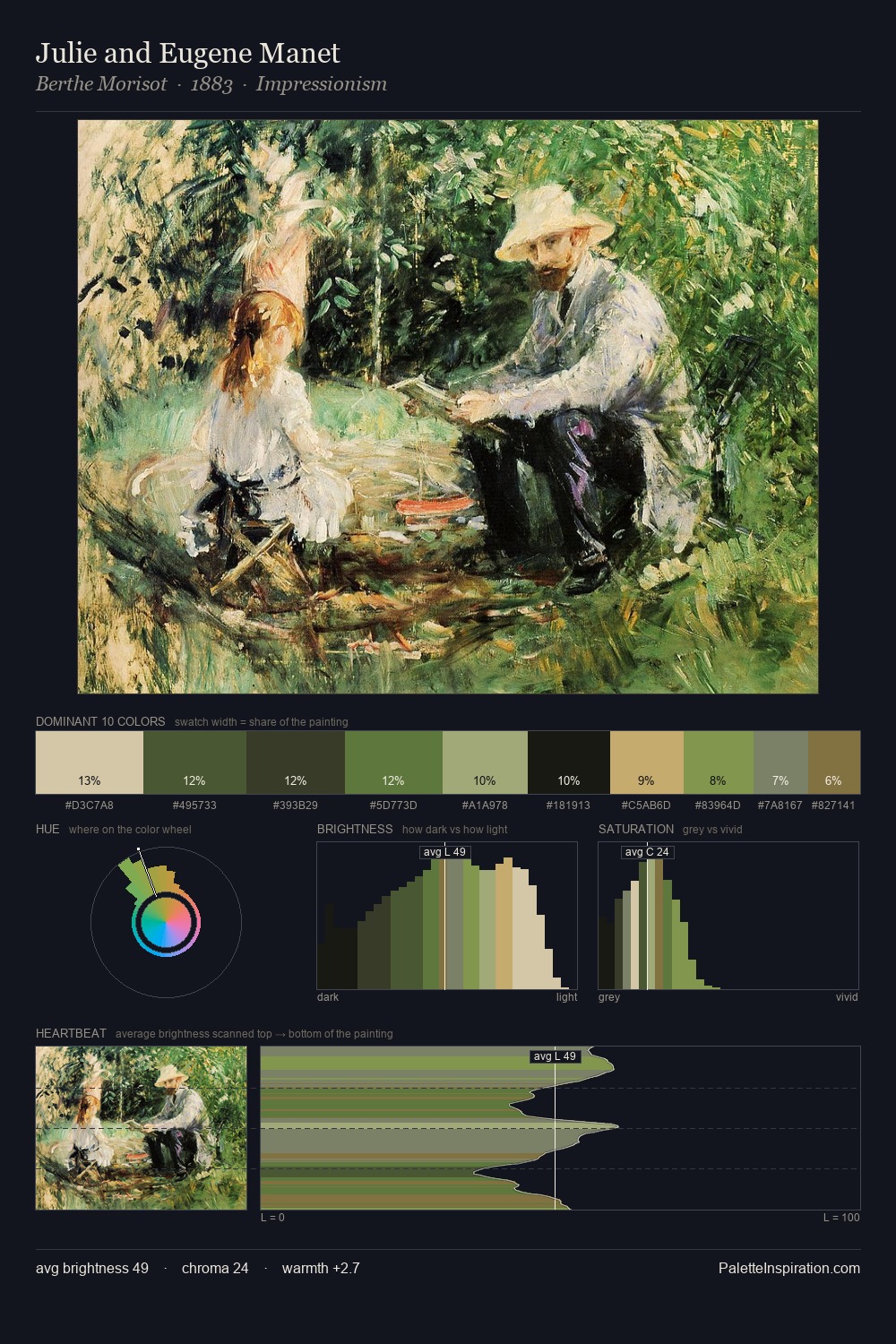Viewport: 896px width, 1344px height.
Task: Click the 'SATURATION' section heading
Action: [636, 829]
